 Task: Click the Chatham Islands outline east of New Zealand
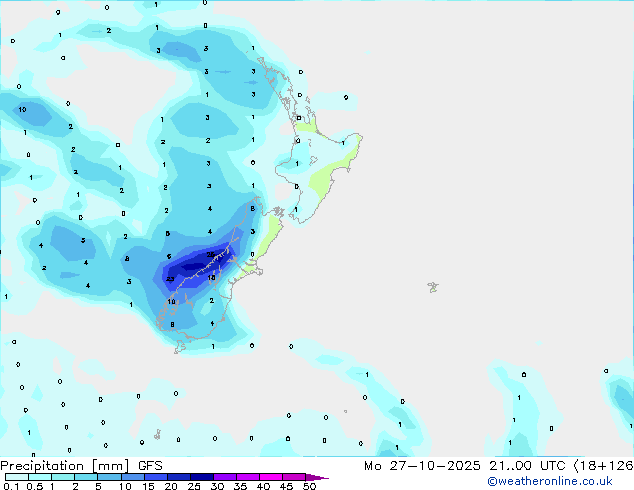tap(433, 287)
